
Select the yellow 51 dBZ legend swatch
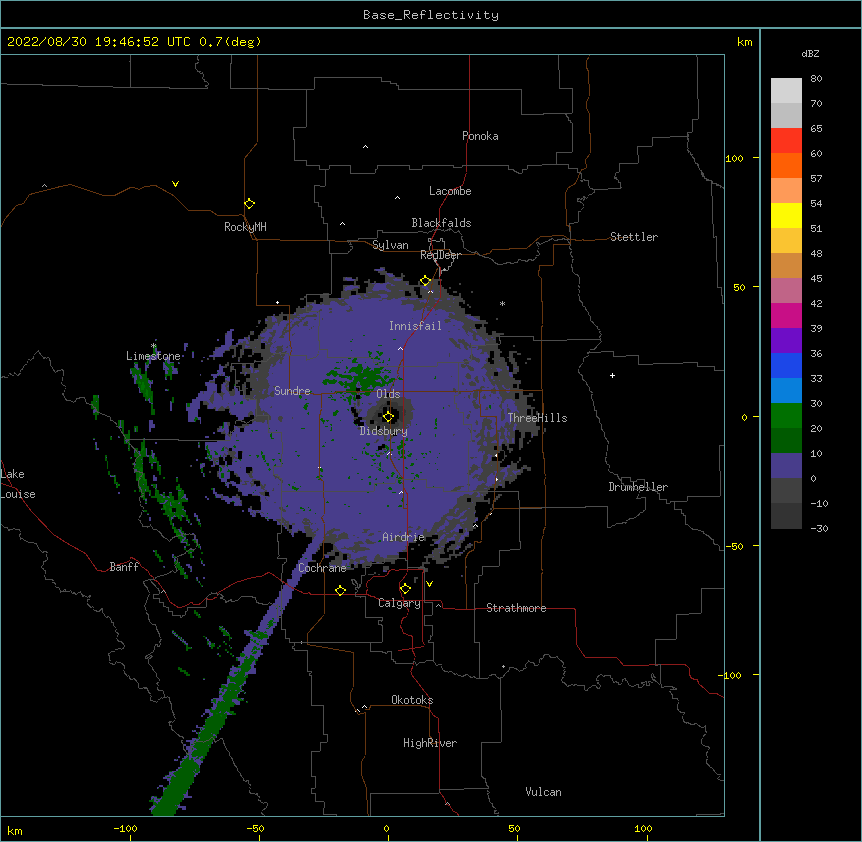click(786, 215)
